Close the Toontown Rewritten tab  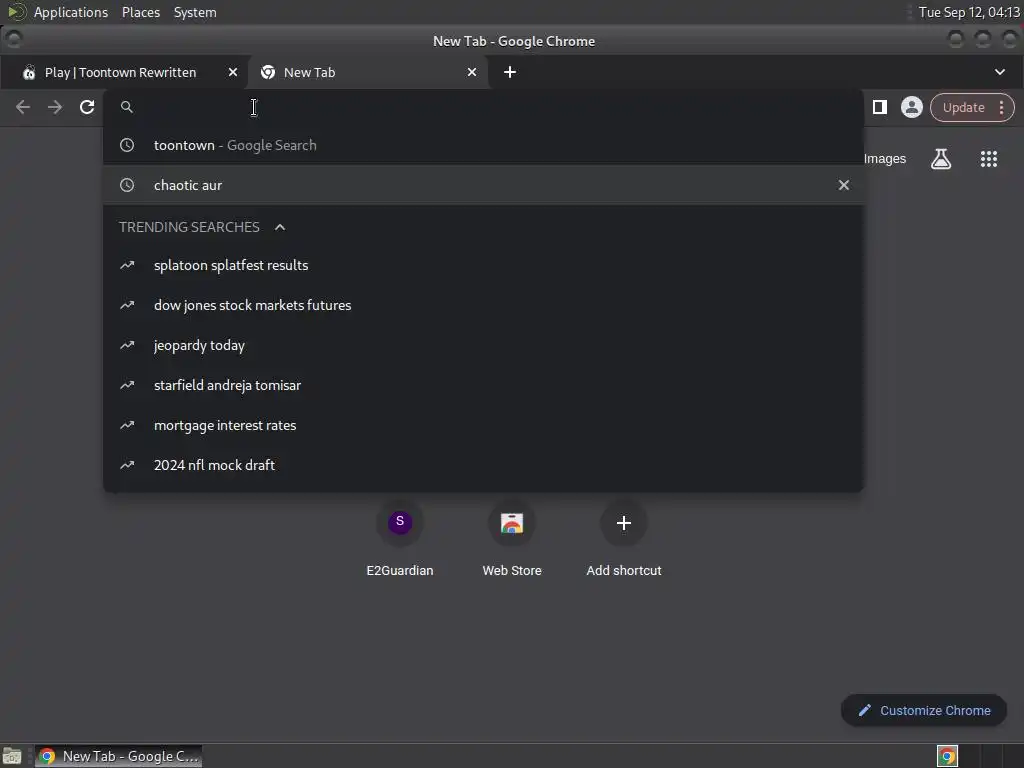[233, 72]
